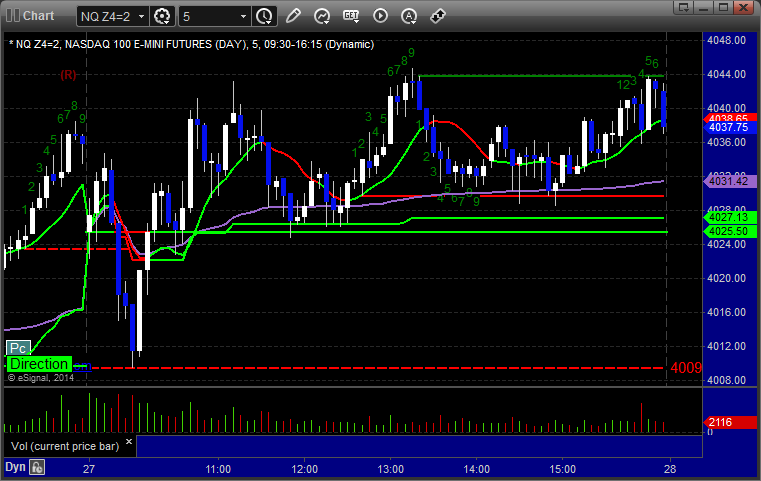Click the bar replay play icon
Screen dimensions: 761x481
tap(380, 16)
